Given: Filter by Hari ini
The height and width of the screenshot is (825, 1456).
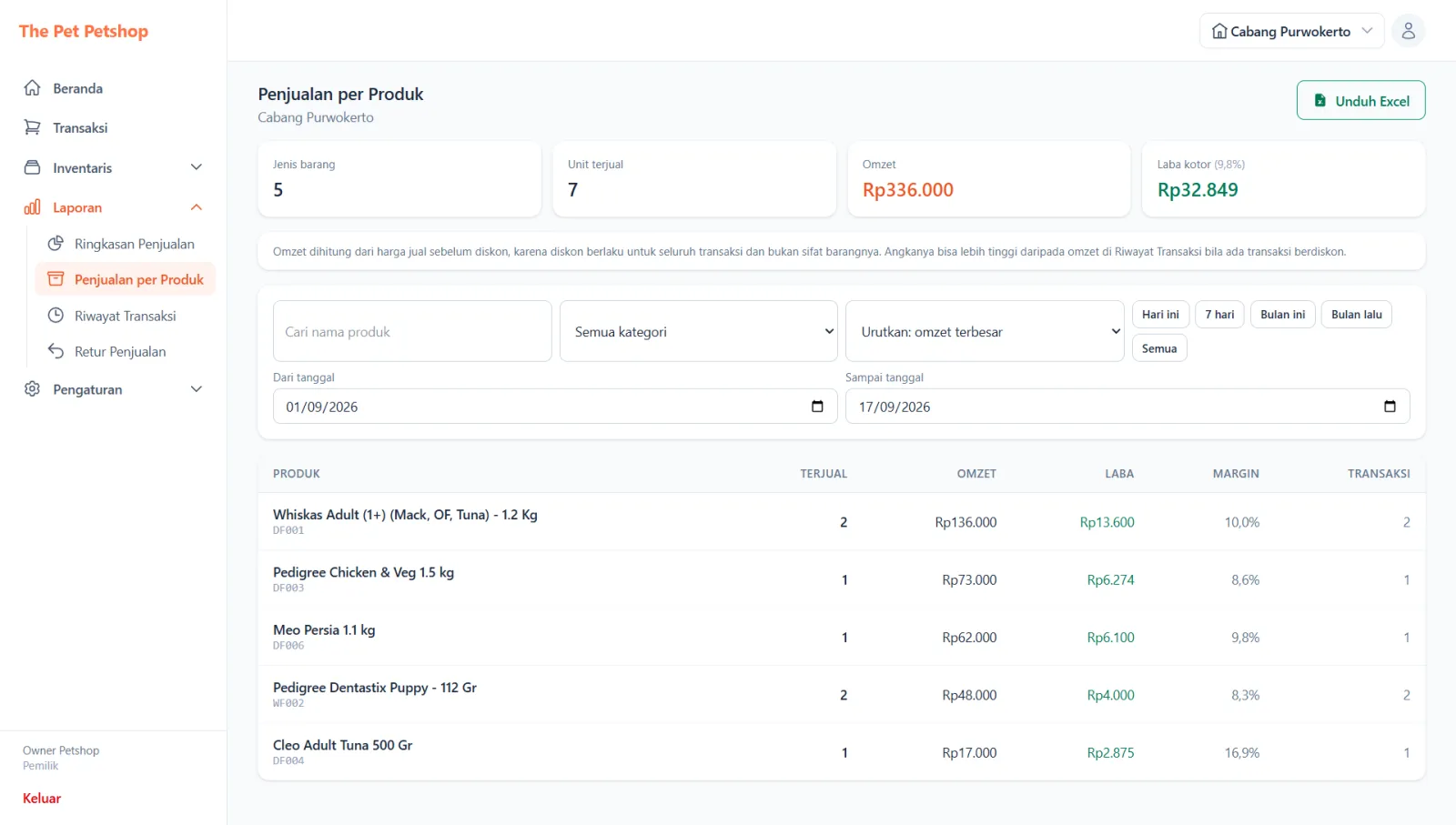Looking at the screenshot, I should point(1160,315).
